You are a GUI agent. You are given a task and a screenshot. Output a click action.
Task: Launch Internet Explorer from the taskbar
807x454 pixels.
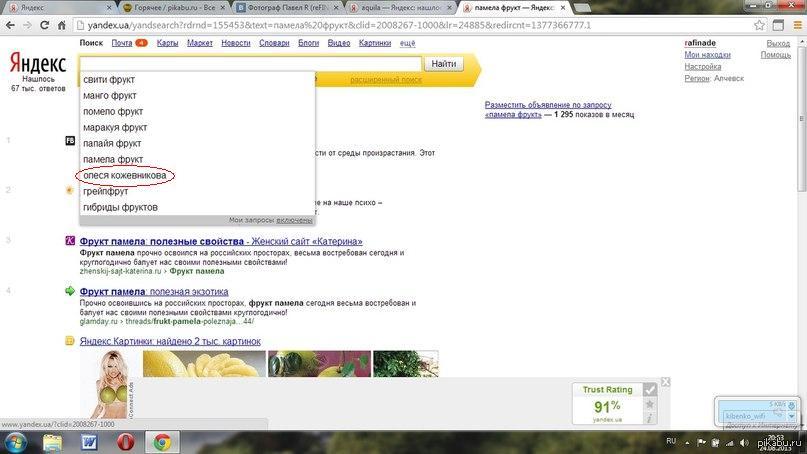point(52,441)
